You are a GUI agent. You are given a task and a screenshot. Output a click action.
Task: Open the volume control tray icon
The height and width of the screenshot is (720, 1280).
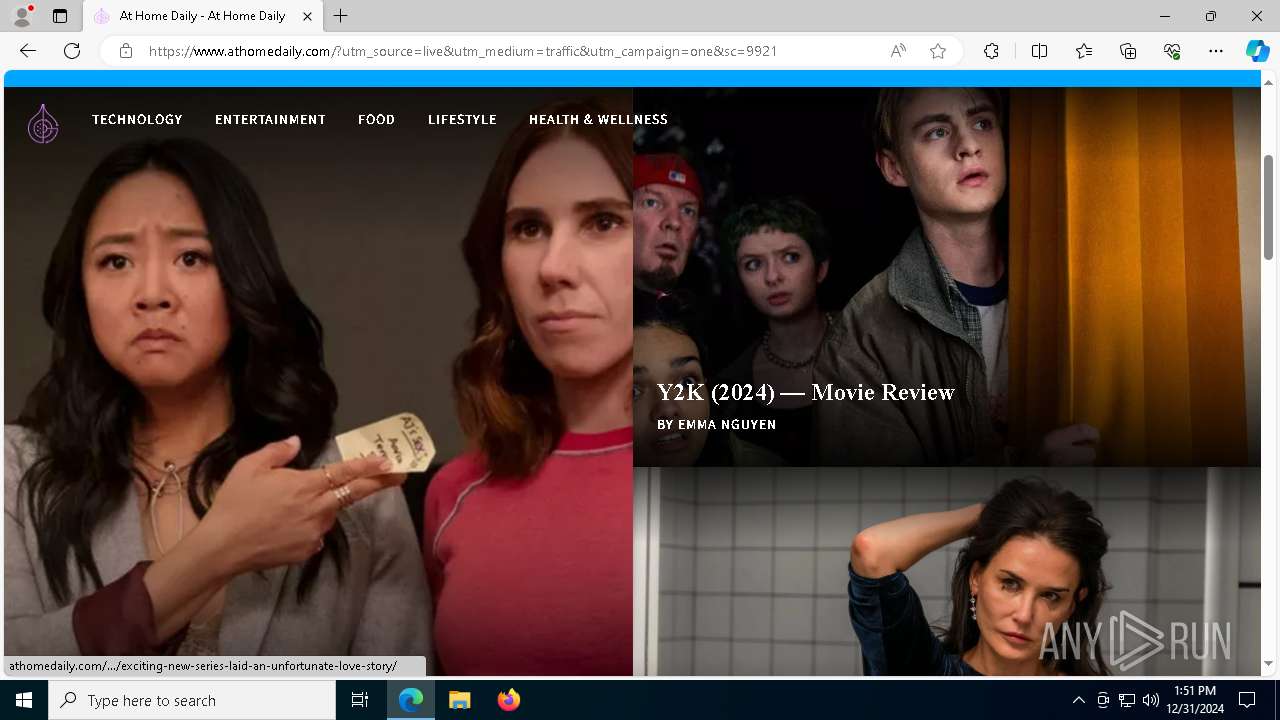(1151, 700)
